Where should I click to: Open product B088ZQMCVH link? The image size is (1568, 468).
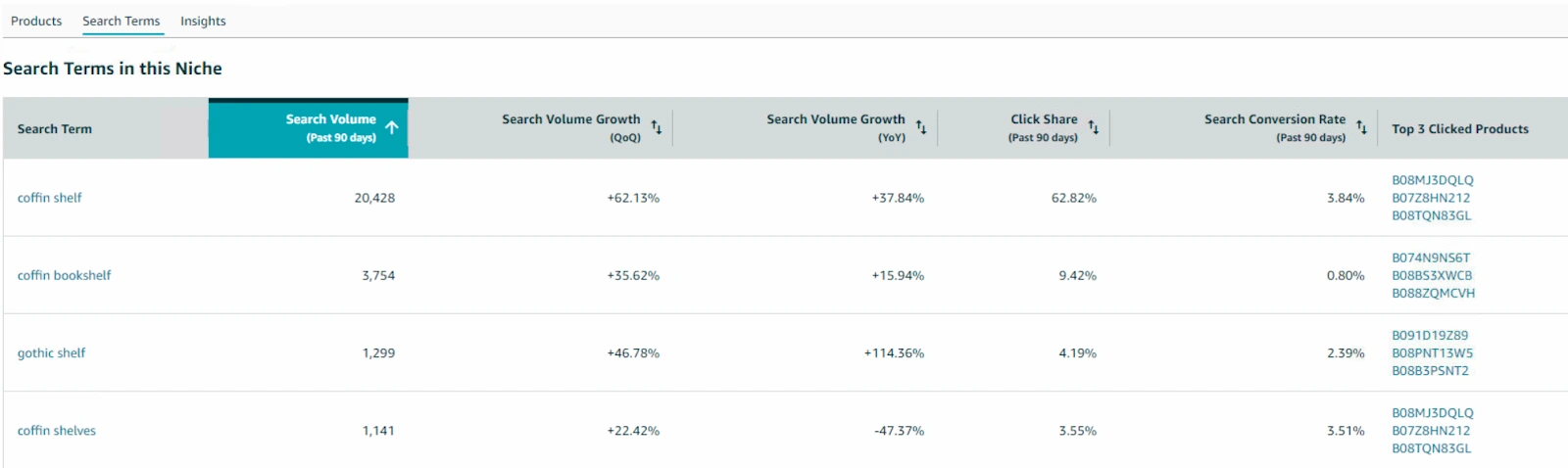(x=1433, y=294)
